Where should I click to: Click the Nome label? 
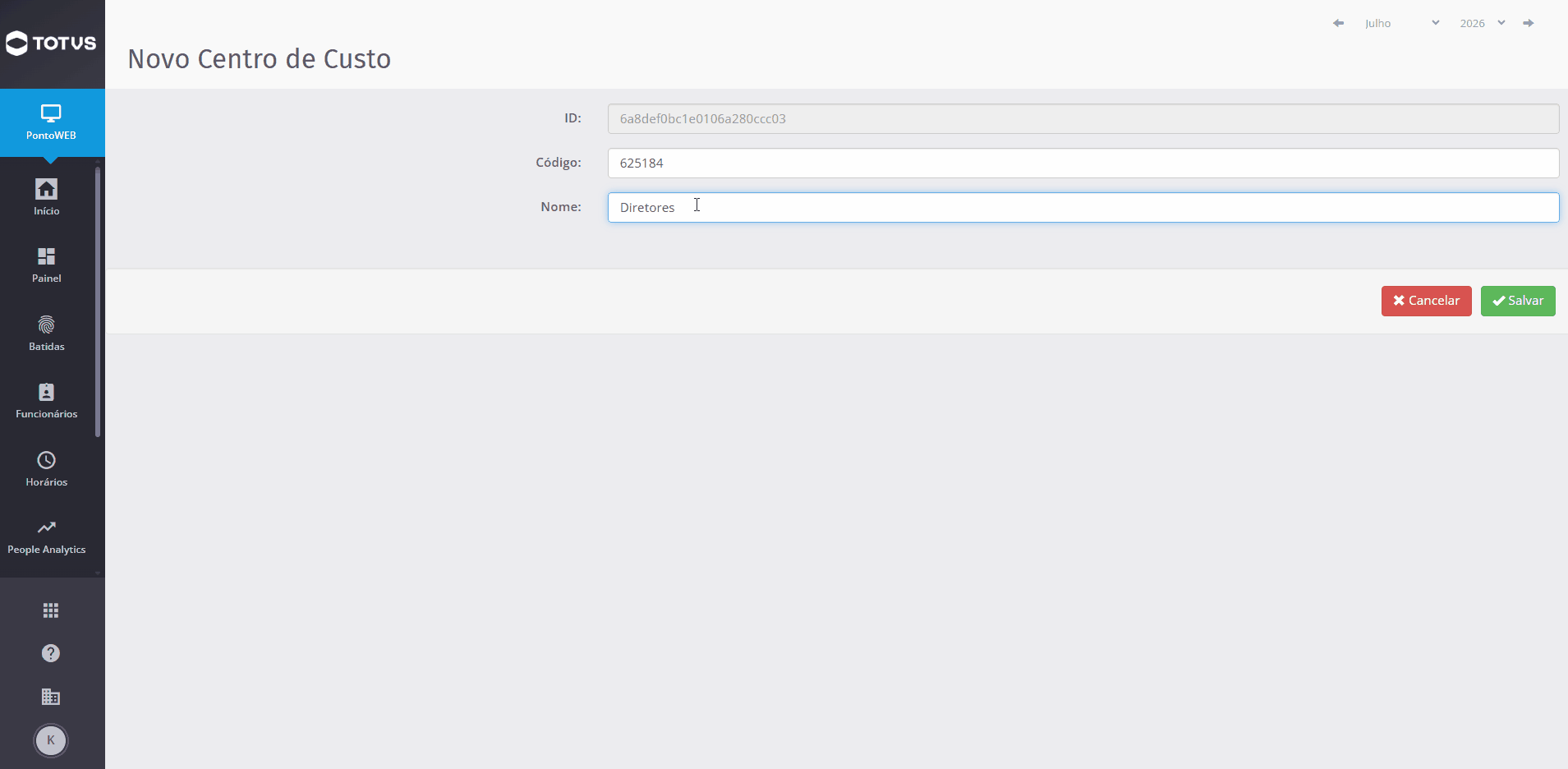(561, 207)
